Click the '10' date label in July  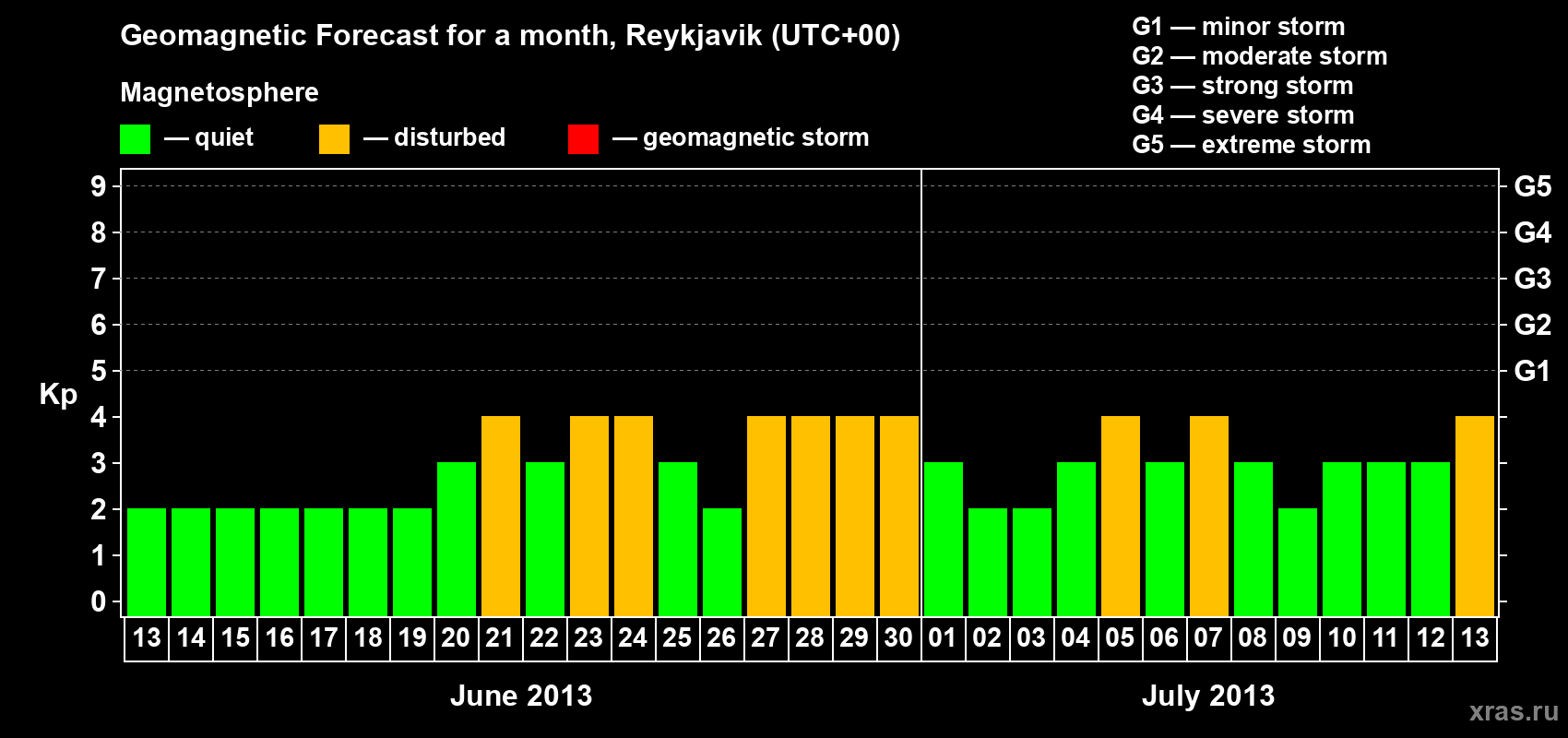click(1341, 637)
